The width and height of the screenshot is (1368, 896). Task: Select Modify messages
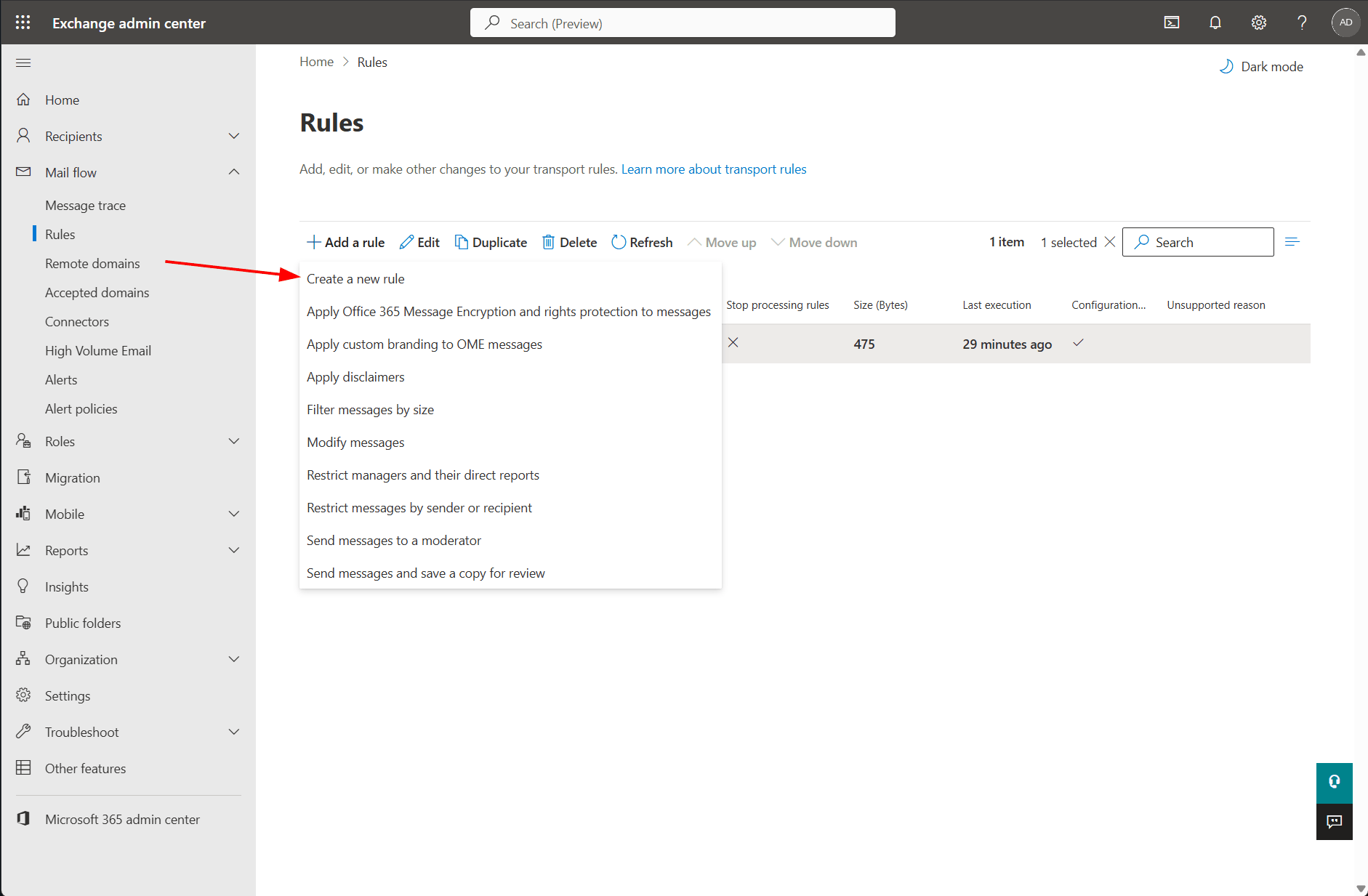coord(510,443)
